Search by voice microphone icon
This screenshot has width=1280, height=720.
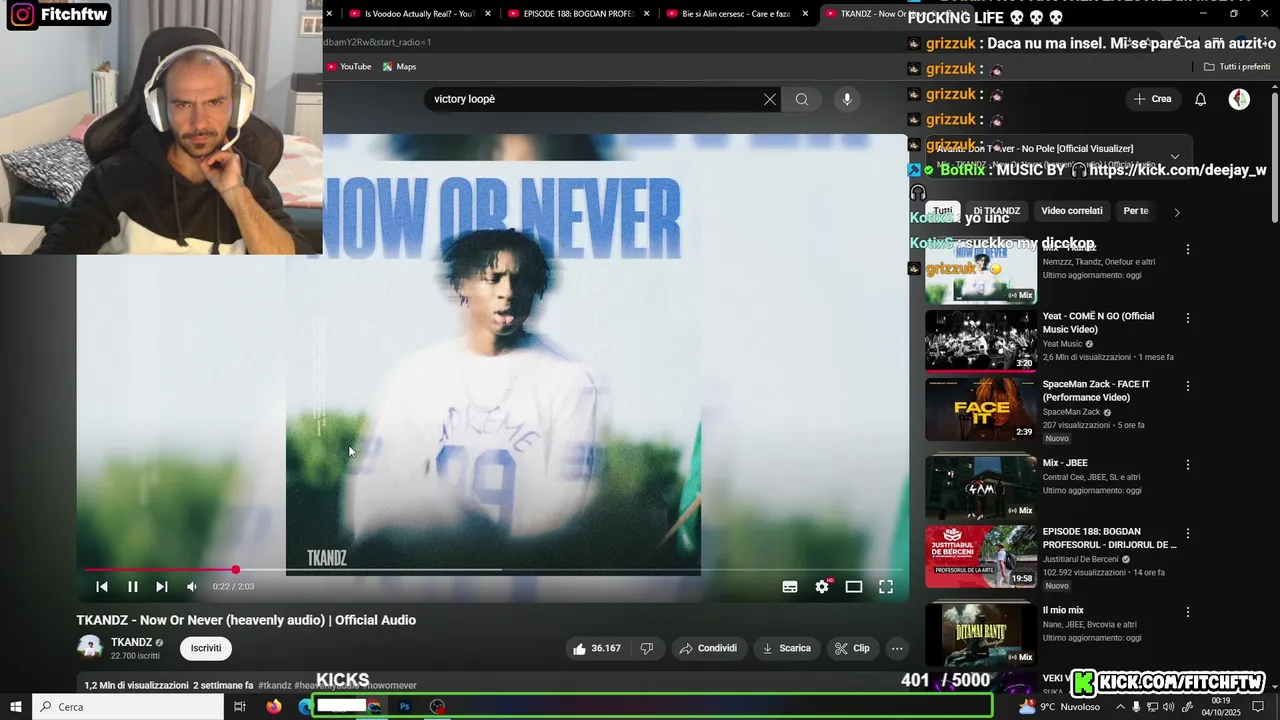847,99
